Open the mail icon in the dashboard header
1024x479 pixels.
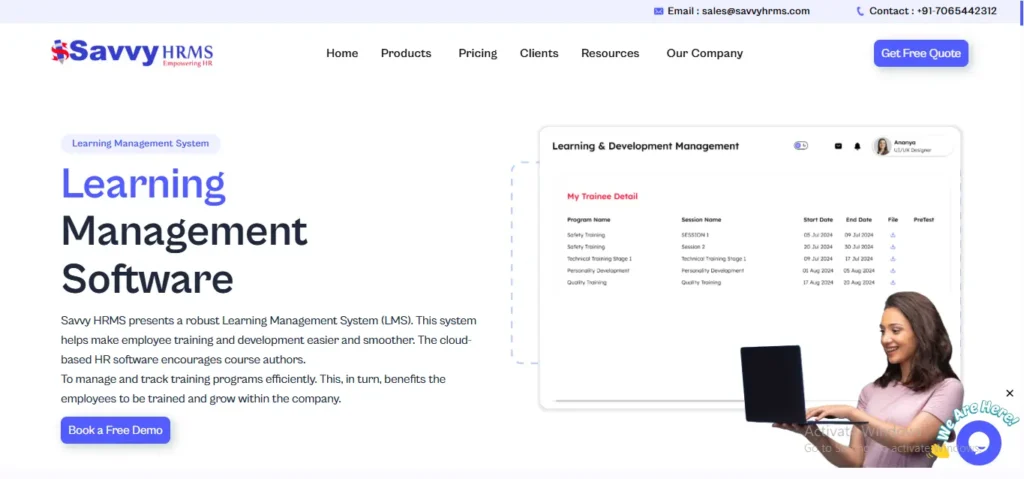pyautogui.click(x=839, y=146)
